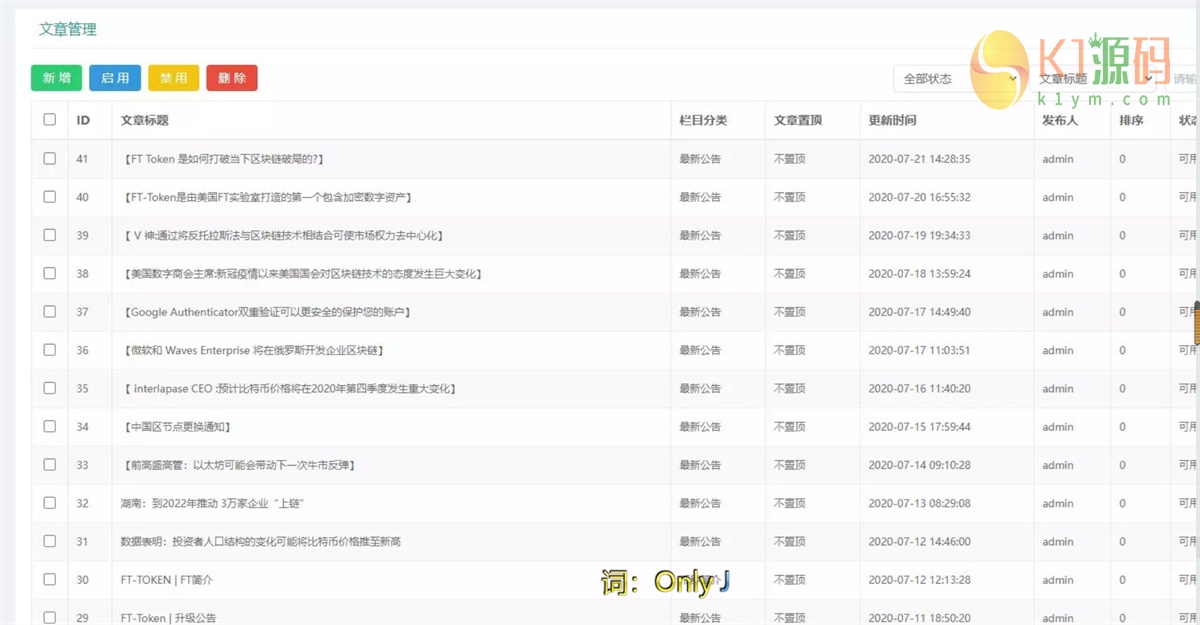Click the update time 2020-07-13 08:29:08
Image resolution: width=1200 pixels, height=625 pixels.
tap(919, 503)
